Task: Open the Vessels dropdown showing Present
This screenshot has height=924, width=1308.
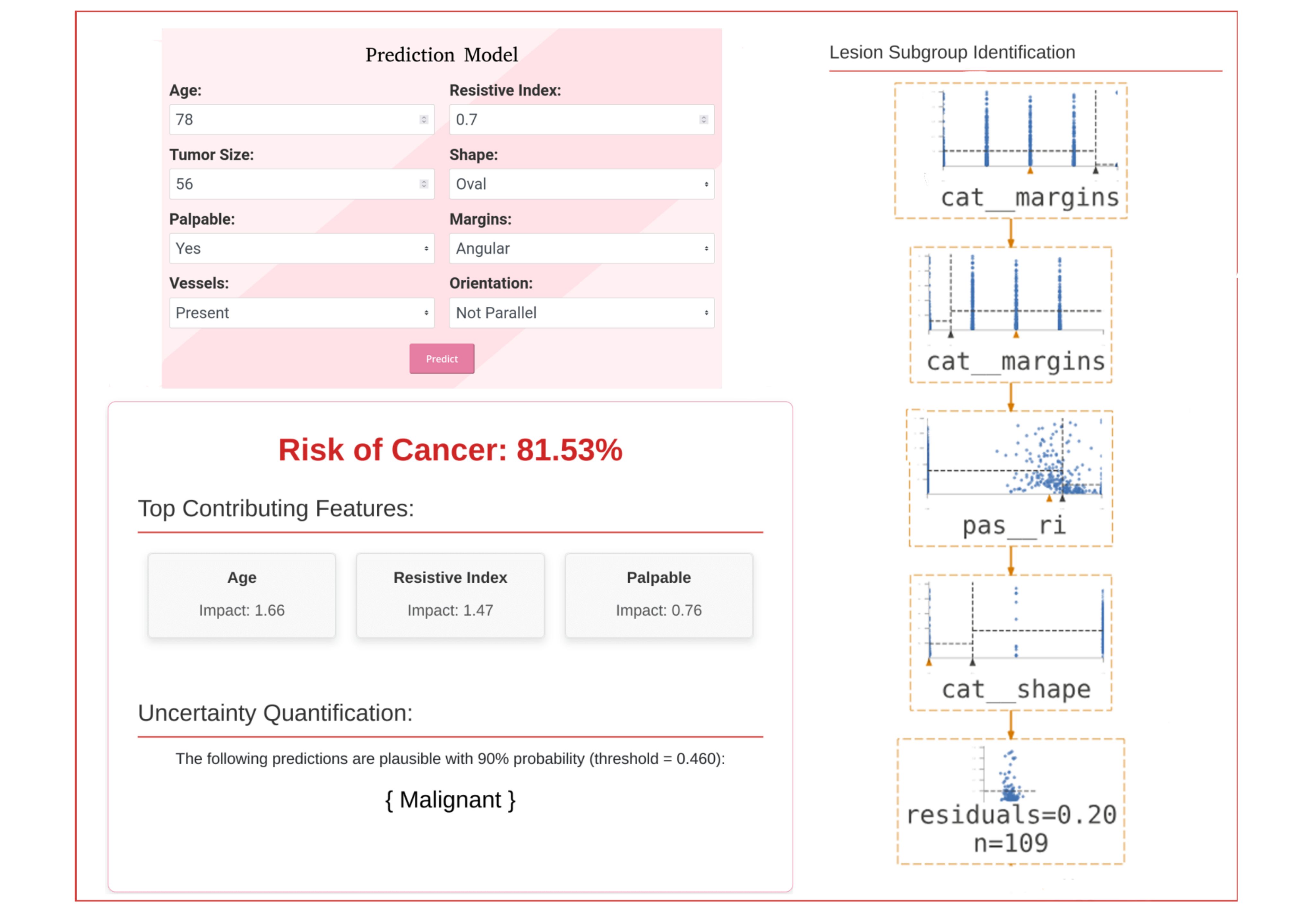Action: [x=301, y=313]
